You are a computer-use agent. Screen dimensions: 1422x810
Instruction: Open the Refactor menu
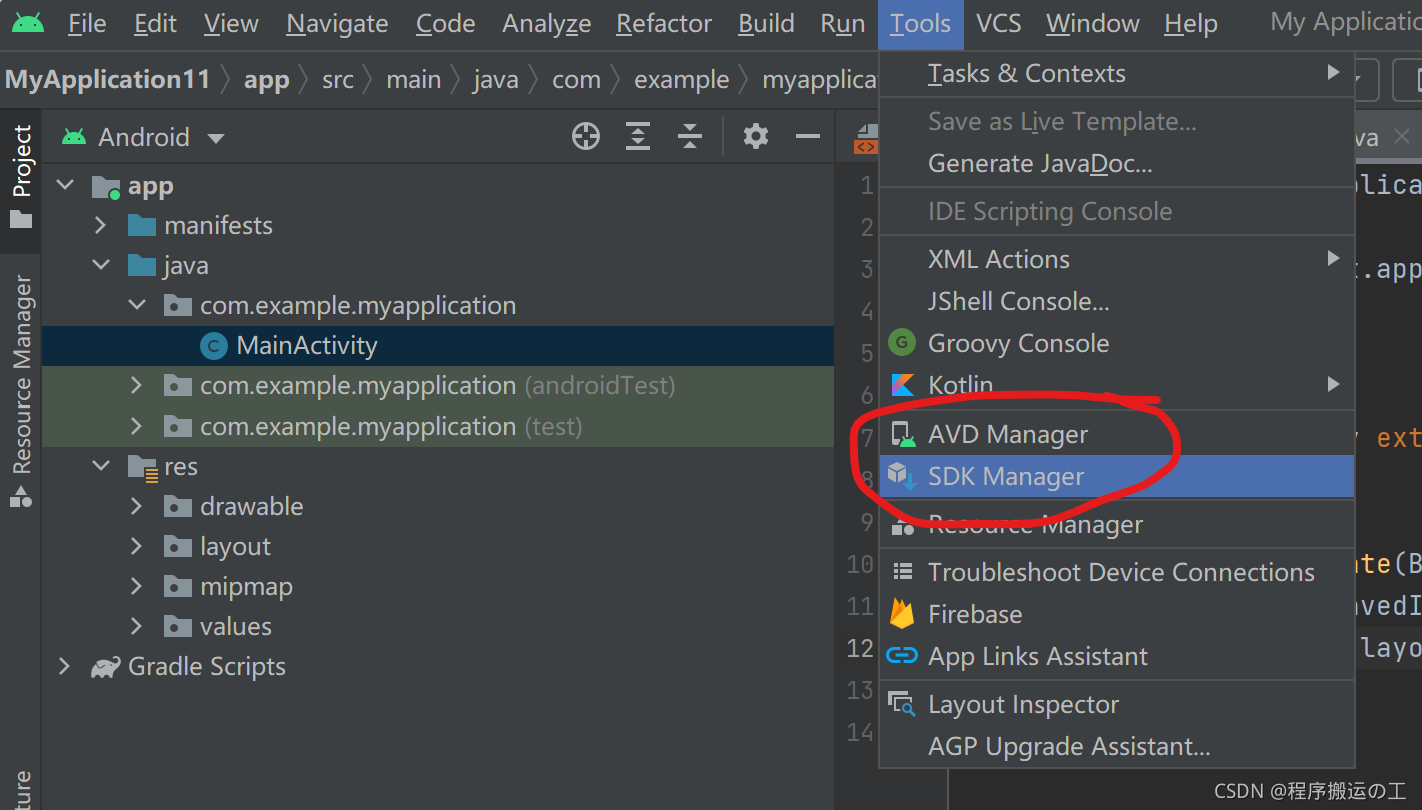[x=664, y=24]
